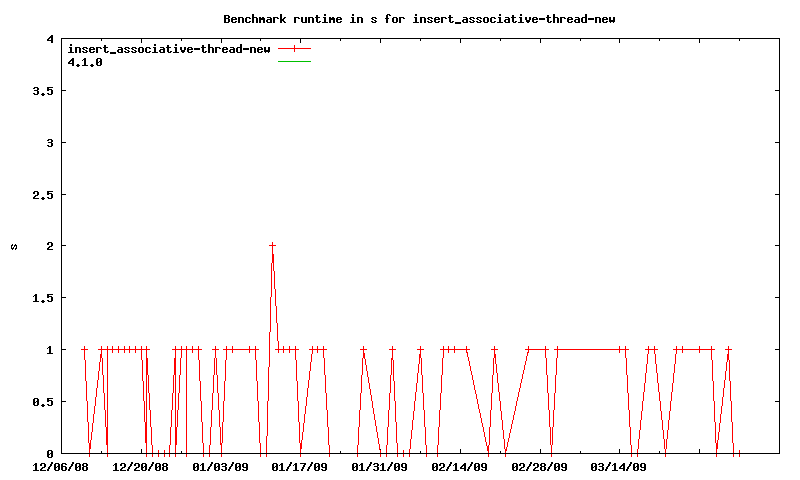Select the 02/14/09 date tick label
Image resolution: width=800 pixels, height=480 pixels.
pos(460,466)
